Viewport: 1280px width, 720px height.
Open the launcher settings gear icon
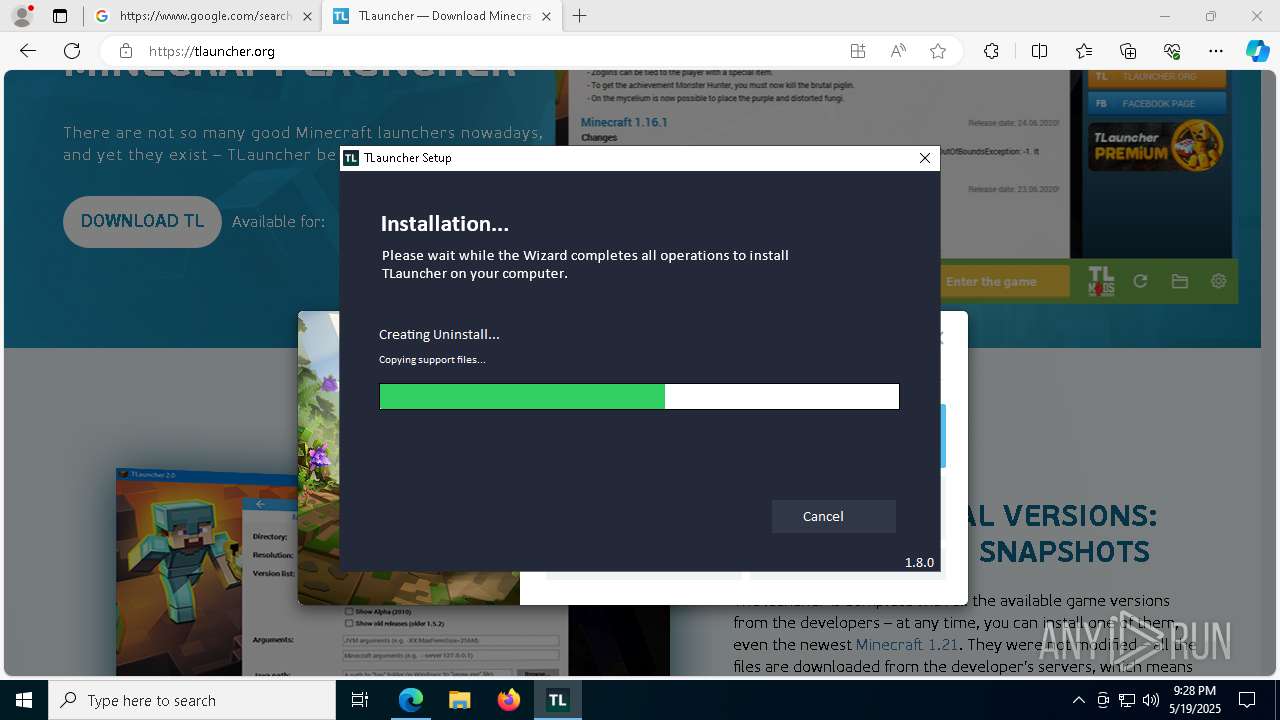1218,282
